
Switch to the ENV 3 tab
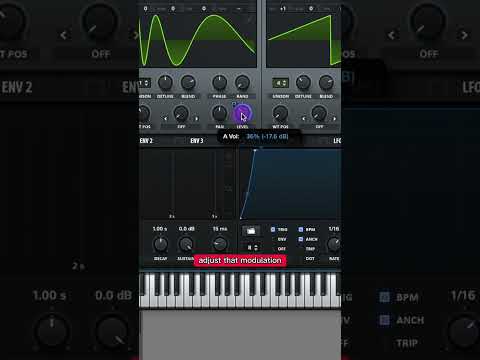(197, 141)
